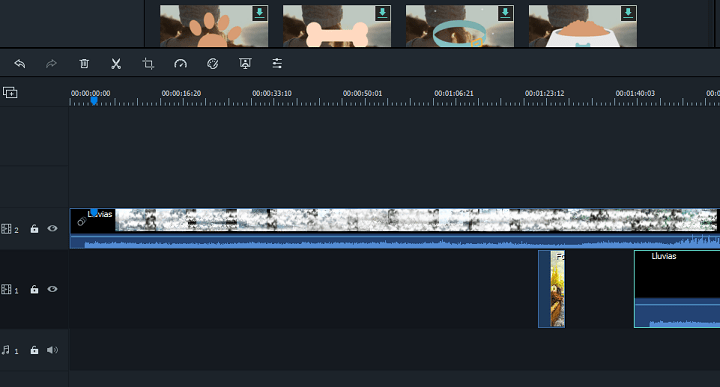This screenshot has width=720, height=387.
Task: Jump to 00:01:40:03 on the timeline ruler
Action: (635, 93)
